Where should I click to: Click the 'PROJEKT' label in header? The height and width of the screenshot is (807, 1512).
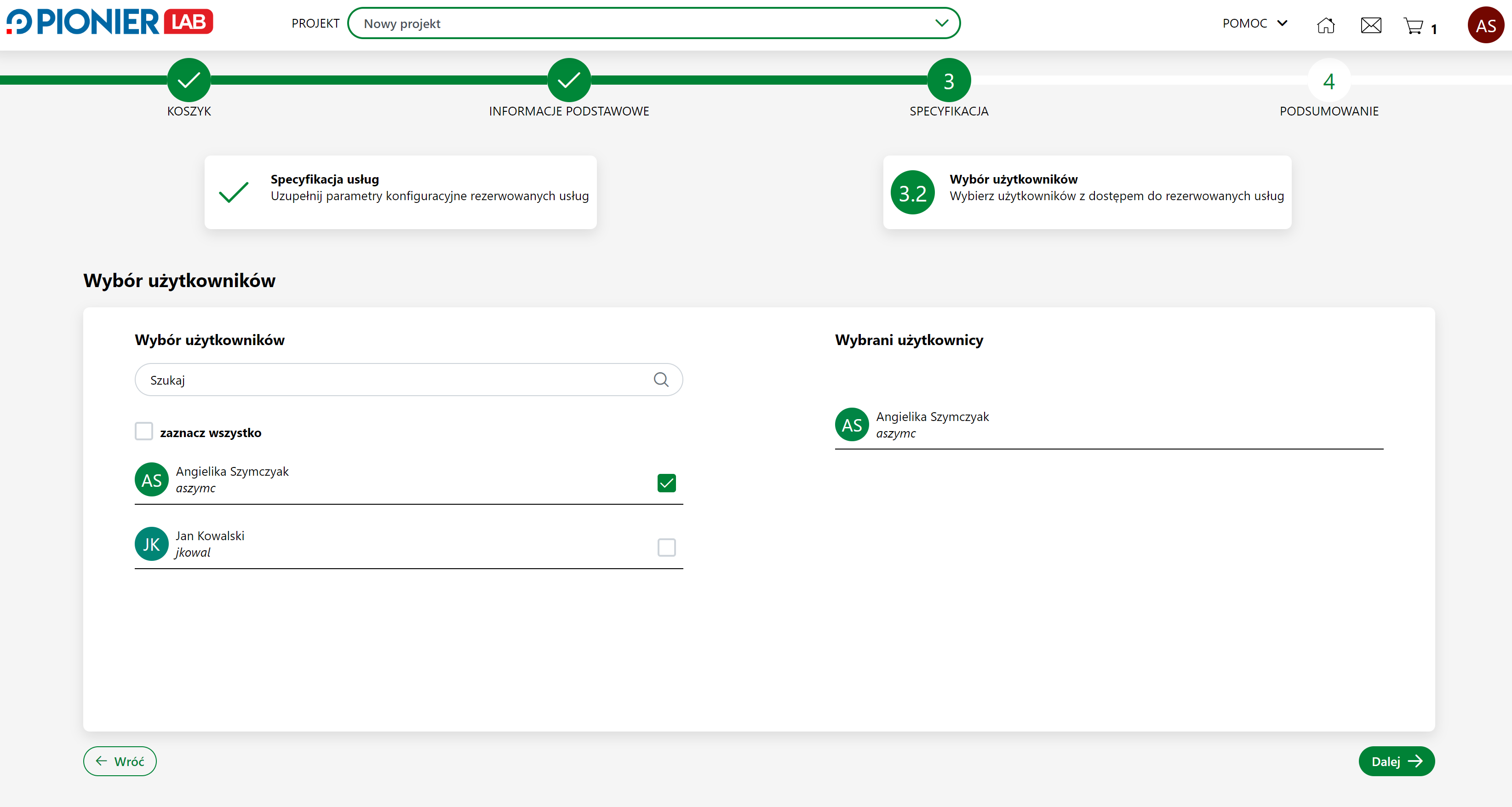(315, 23)
